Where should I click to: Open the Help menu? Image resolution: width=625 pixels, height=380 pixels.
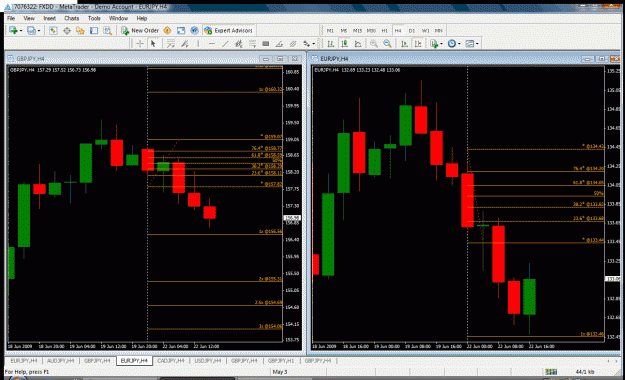[142, 18]
